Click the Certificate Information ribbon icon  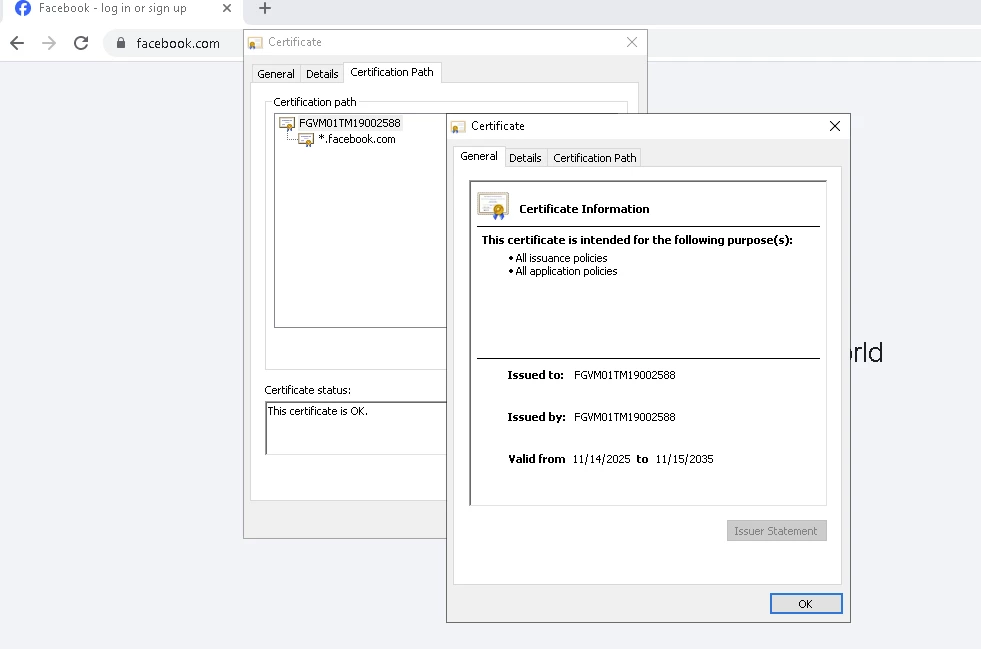(x=493, y=206)
